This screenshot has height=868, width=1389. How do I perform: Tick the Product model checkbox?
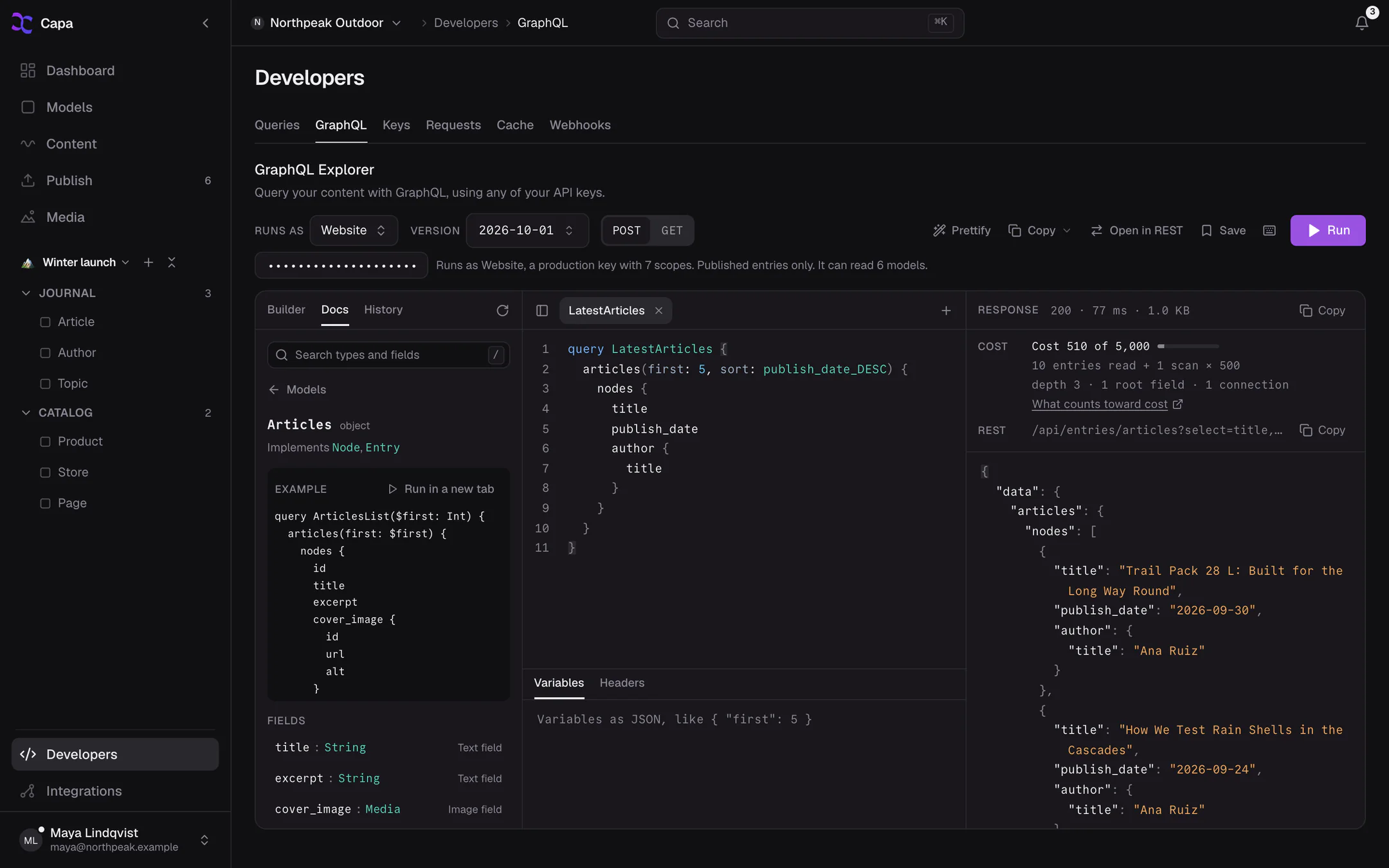[x=45, y=442]
